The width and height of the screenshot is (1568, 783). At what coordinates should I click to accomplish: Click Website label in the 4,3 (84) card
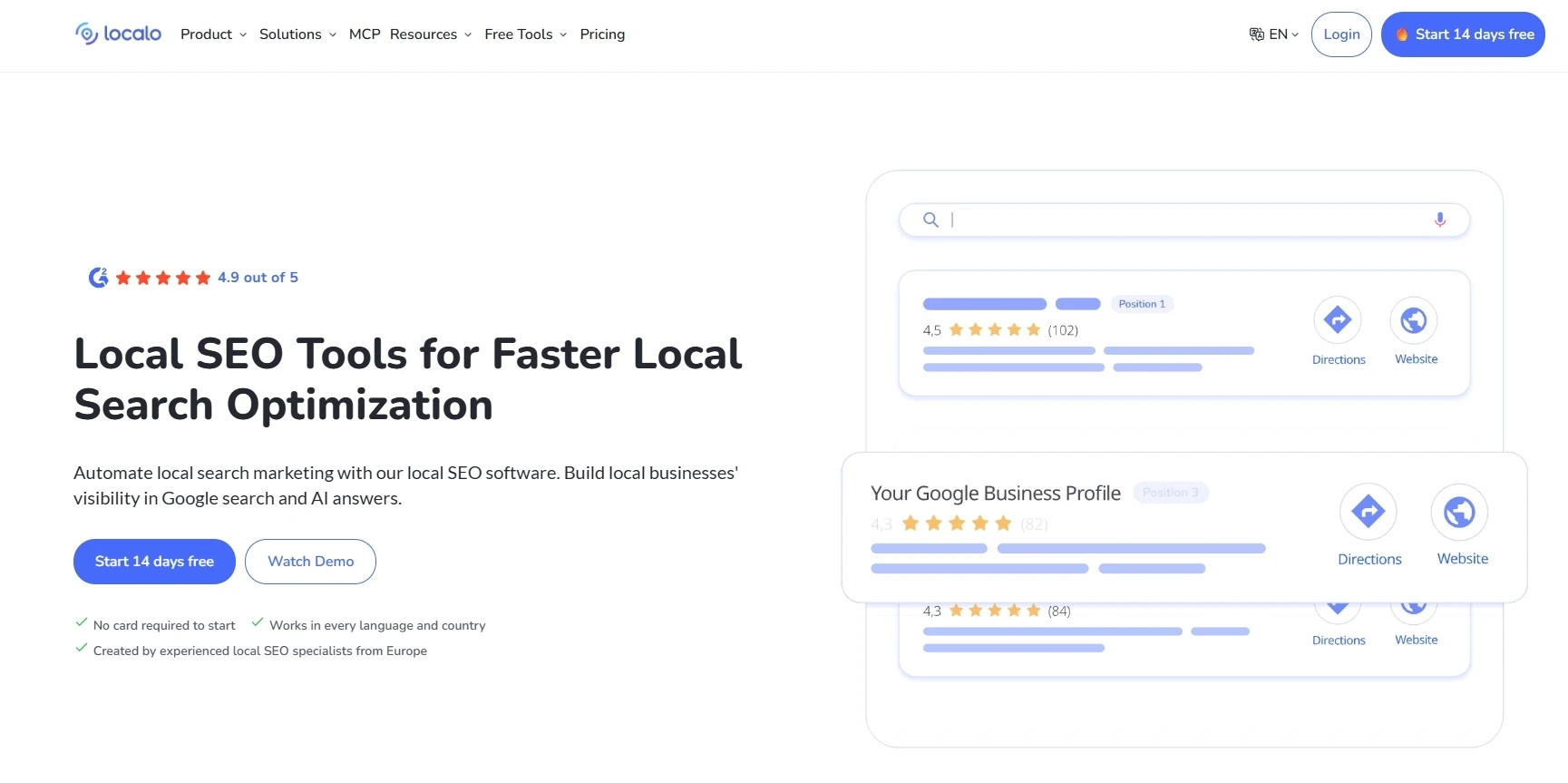[x=1417, y=640]
